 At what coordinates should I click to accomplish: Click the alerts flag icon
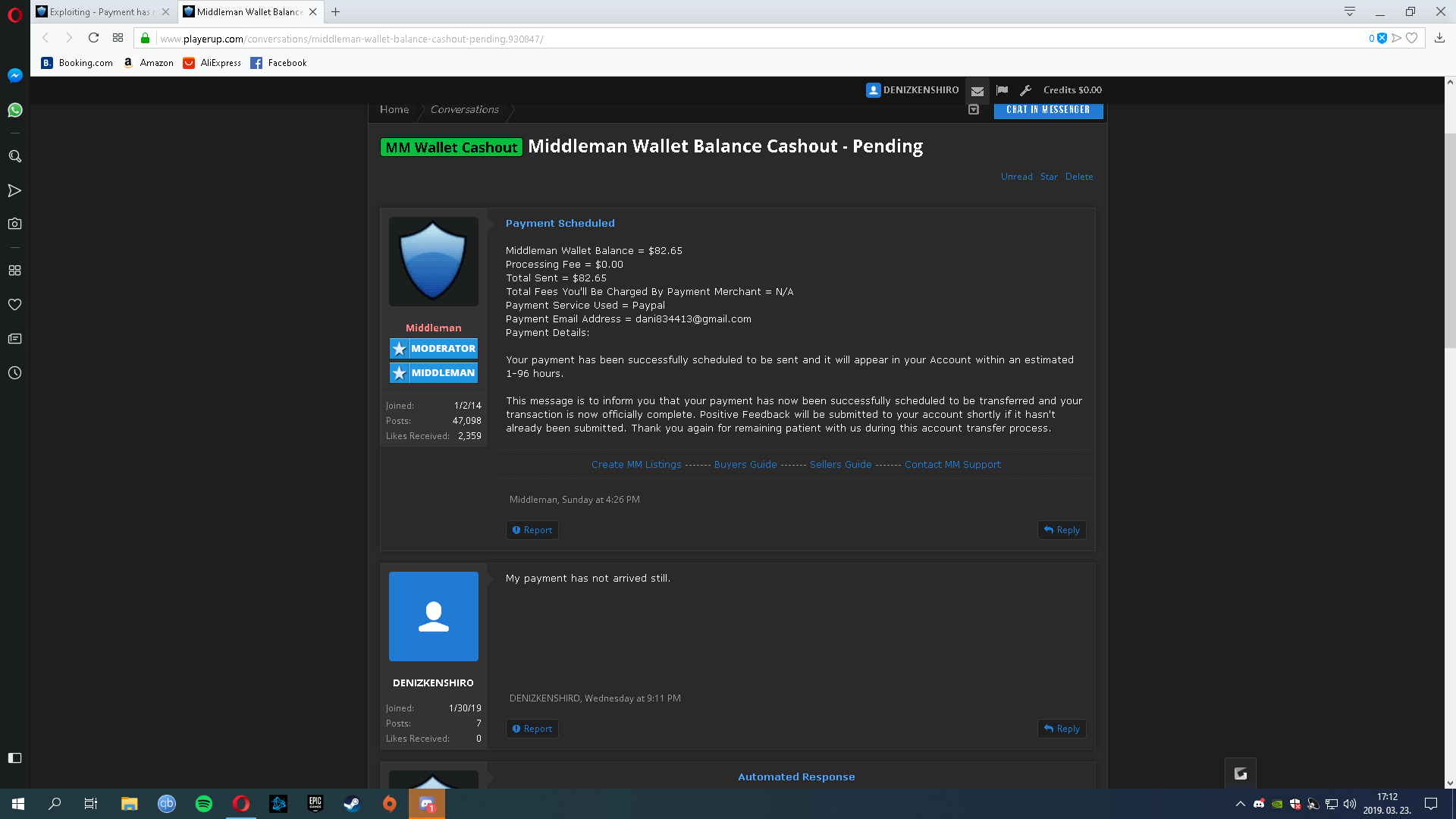[x=1002, y=90]
